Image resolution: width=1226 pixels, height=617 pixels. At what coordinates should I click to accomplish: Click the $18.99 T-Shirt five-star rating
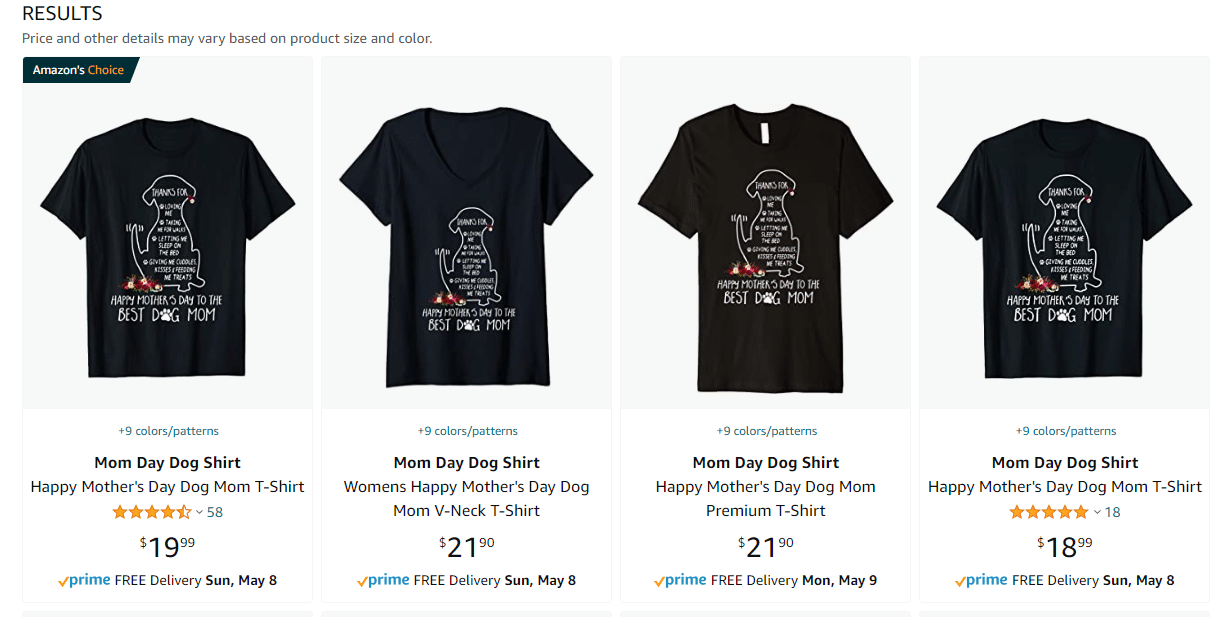click(x=1049, y=512)
